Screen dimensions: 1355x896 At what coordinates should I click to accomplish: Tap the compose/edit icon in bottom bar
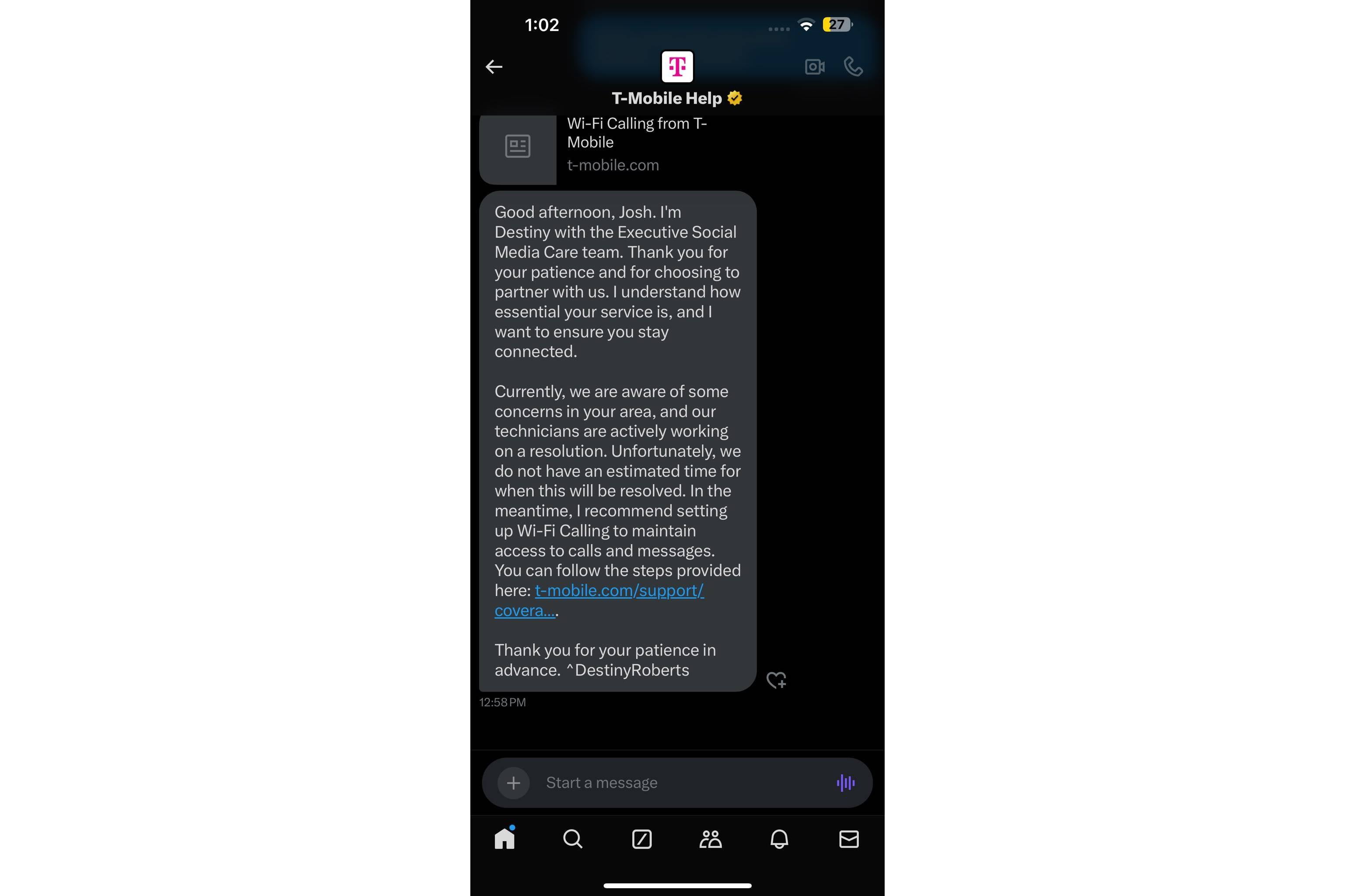coord(642,839)
